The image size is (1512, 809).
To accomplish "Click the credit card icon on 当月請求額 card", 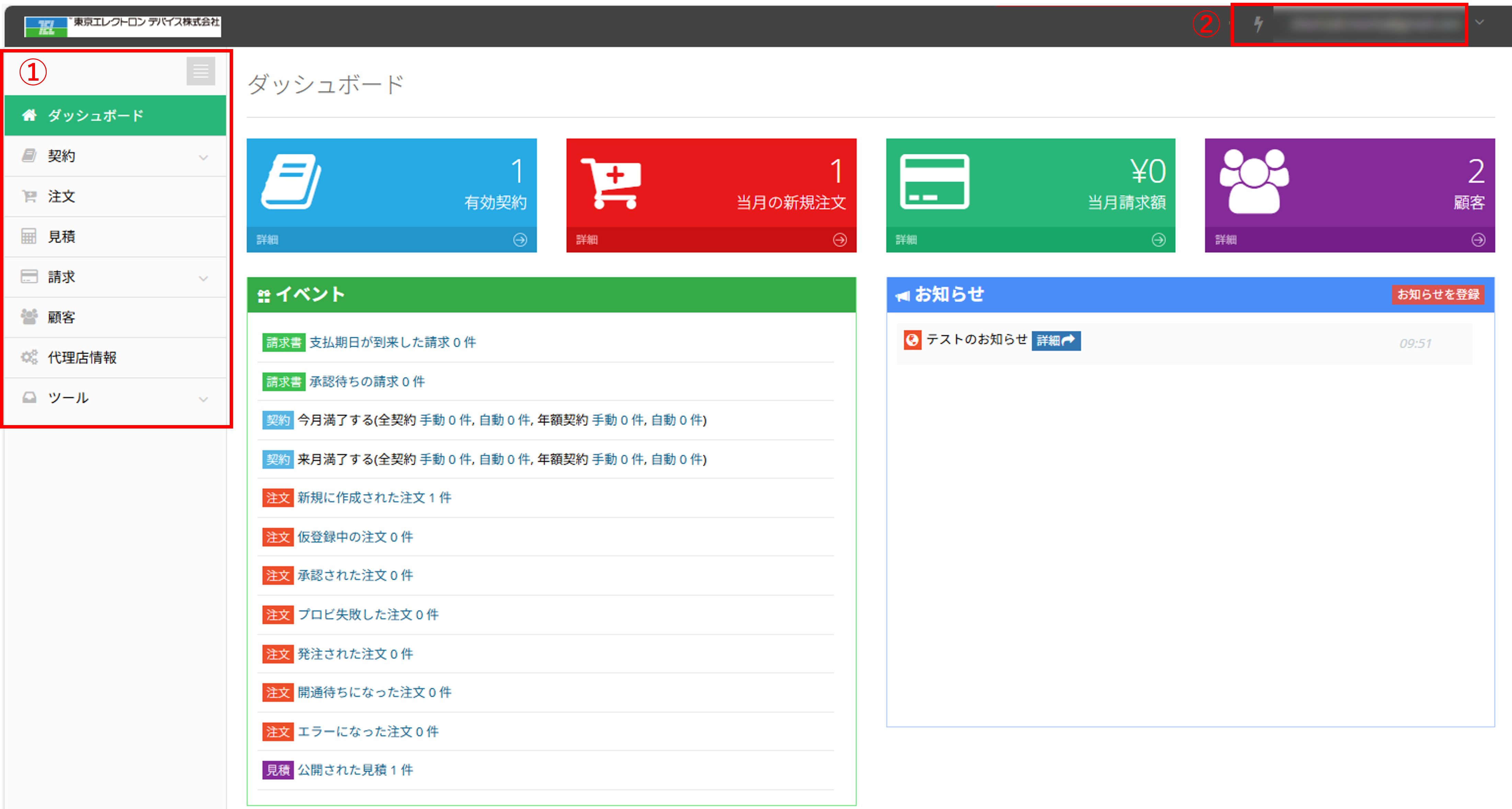I will point(934,181).
